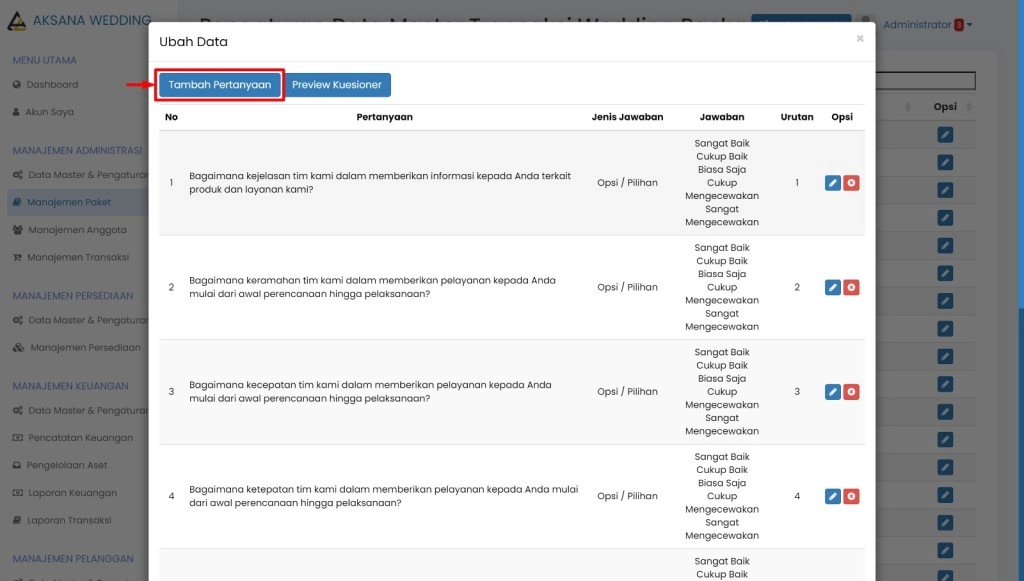Edit question 1 with pencil icon

click(832, 183)
